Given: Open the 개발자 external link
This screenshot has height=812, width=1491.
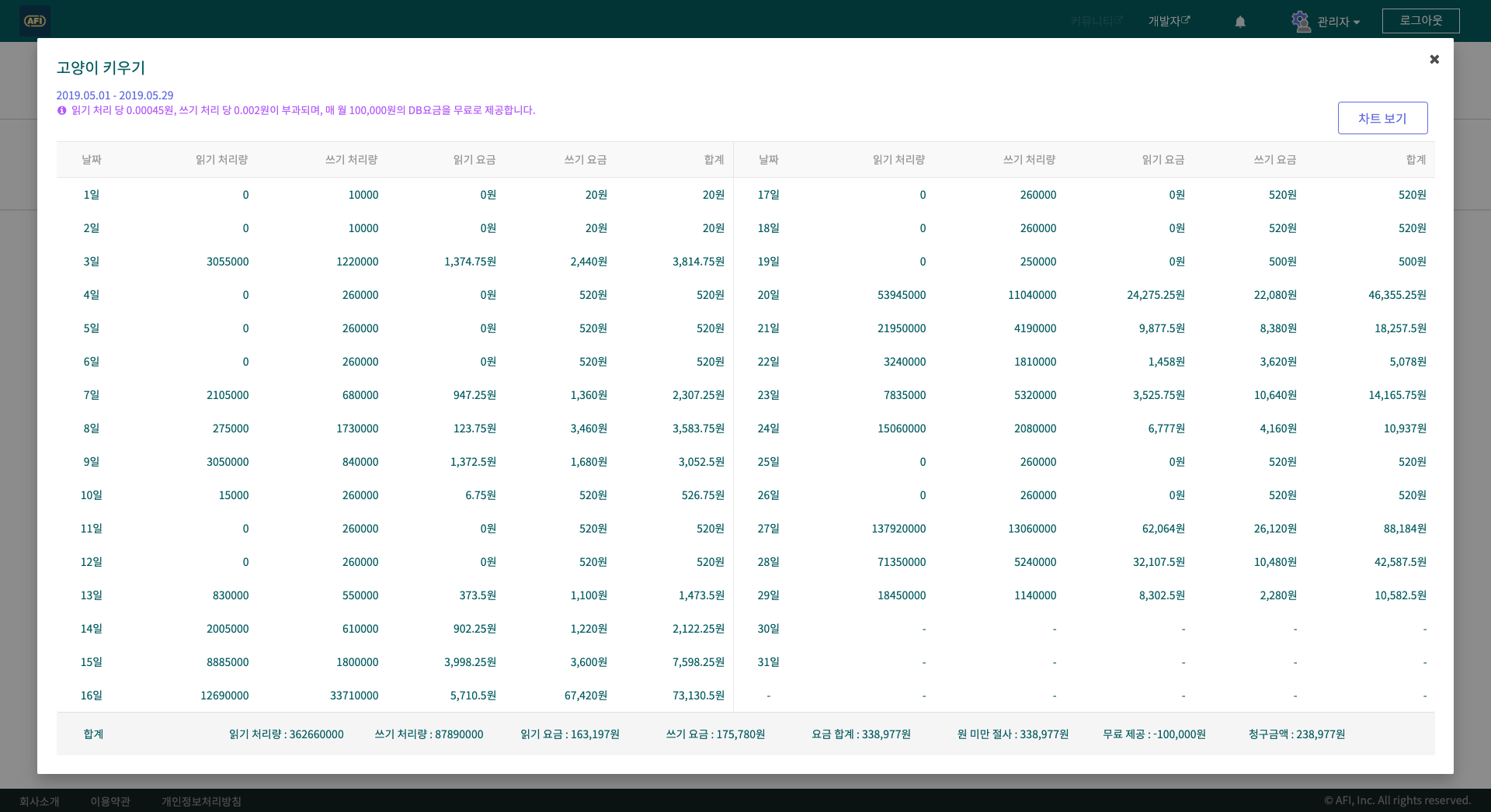Looking at the screenshot, I should (1169, 21).
